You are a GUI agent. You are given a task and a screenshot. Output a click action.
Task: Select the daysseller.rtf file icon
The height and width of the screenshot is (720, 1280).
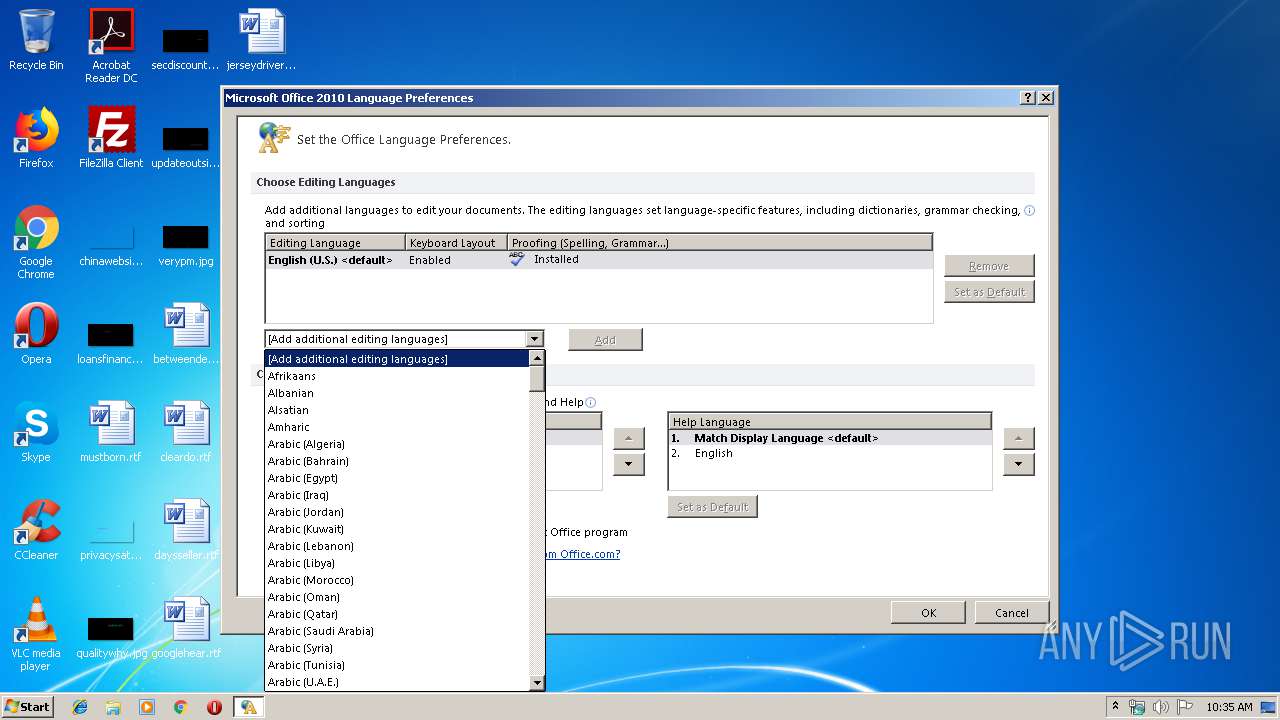pyautogui.click(x=186, y=530)
